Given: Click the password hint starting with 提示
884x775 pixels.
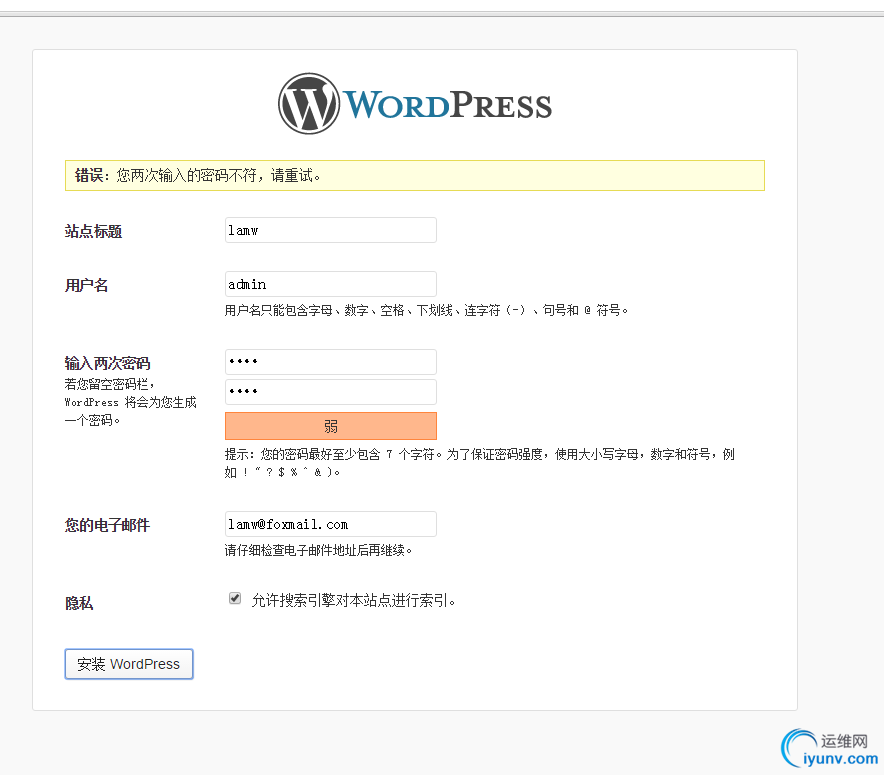Looking at the screenshot, I should 480,463.
